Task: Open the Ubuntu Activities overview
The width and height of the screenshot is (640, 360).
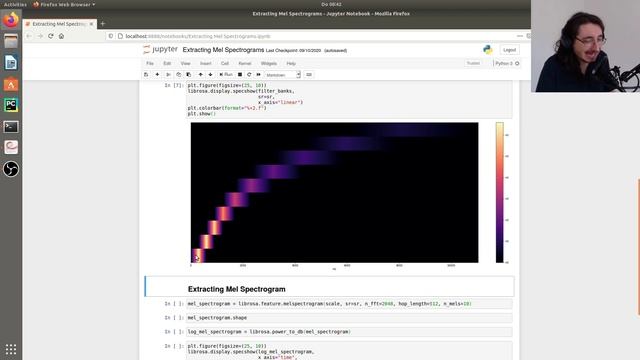Action: (15, 4)
